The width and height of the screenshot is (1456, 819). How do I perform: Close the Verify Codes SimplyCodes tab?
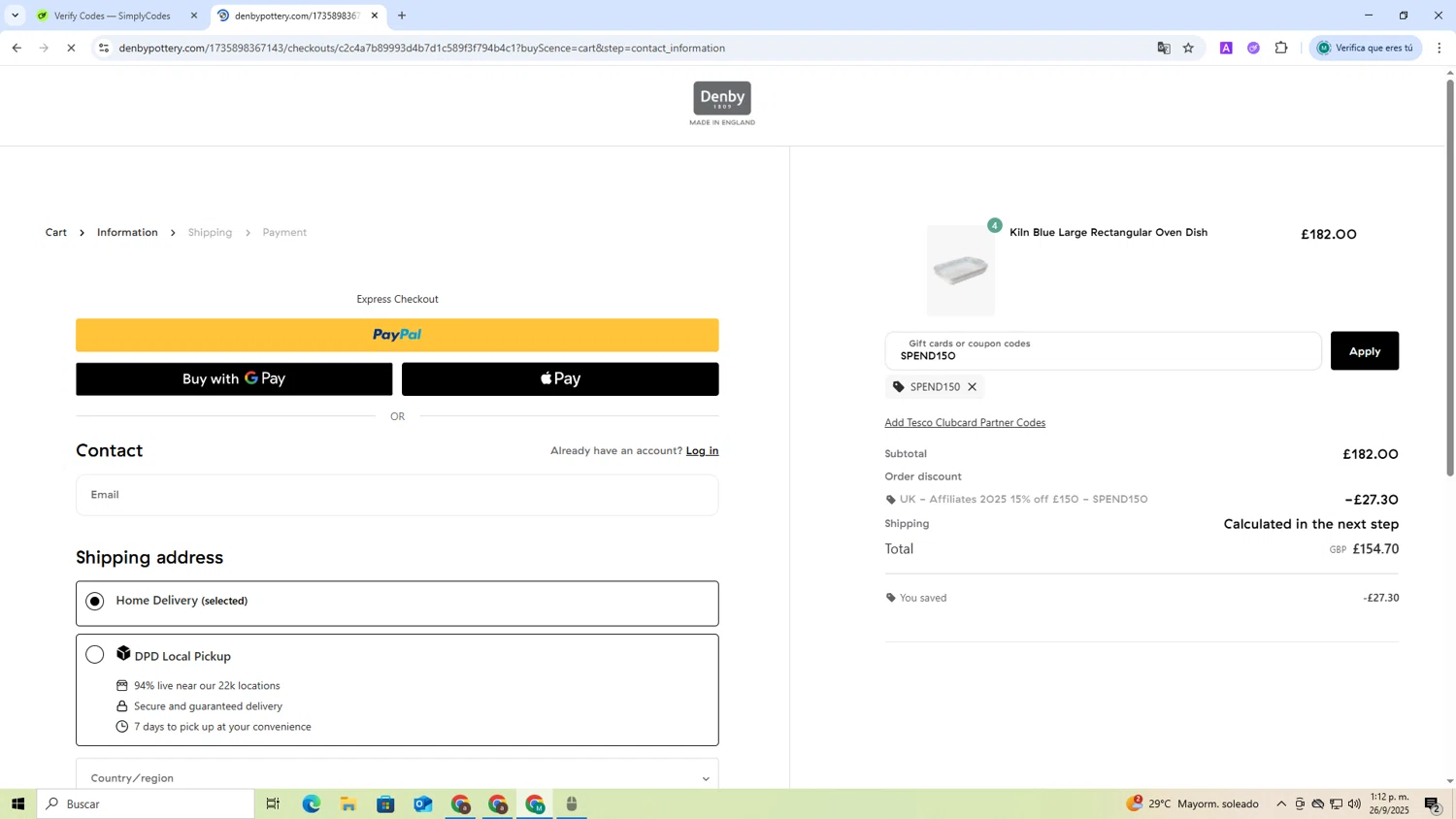194,16
